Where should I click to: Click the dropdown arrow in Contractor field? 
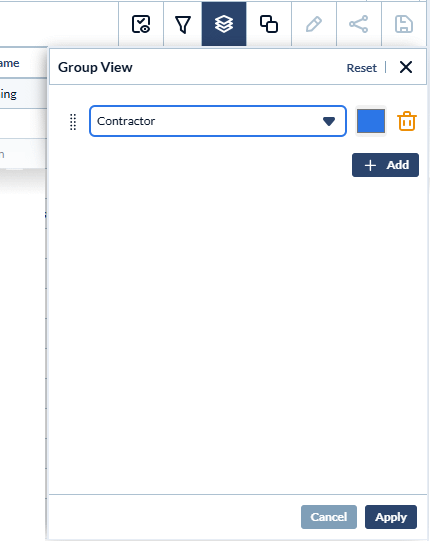[x=329, y=121]
